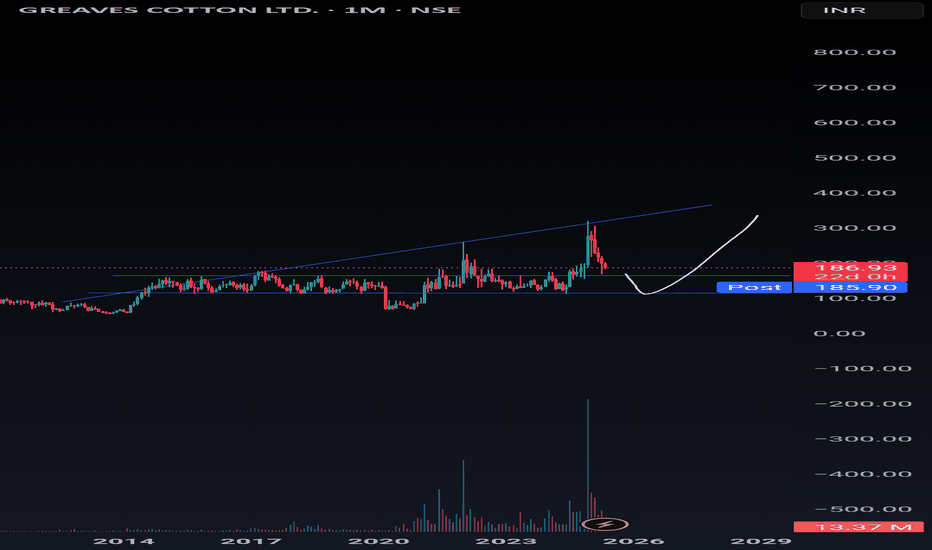Viewport: 932px width, 550px height.
Task: Click the 800.00 price axis label
Action: pyautogui.click(x=855, y=52)
